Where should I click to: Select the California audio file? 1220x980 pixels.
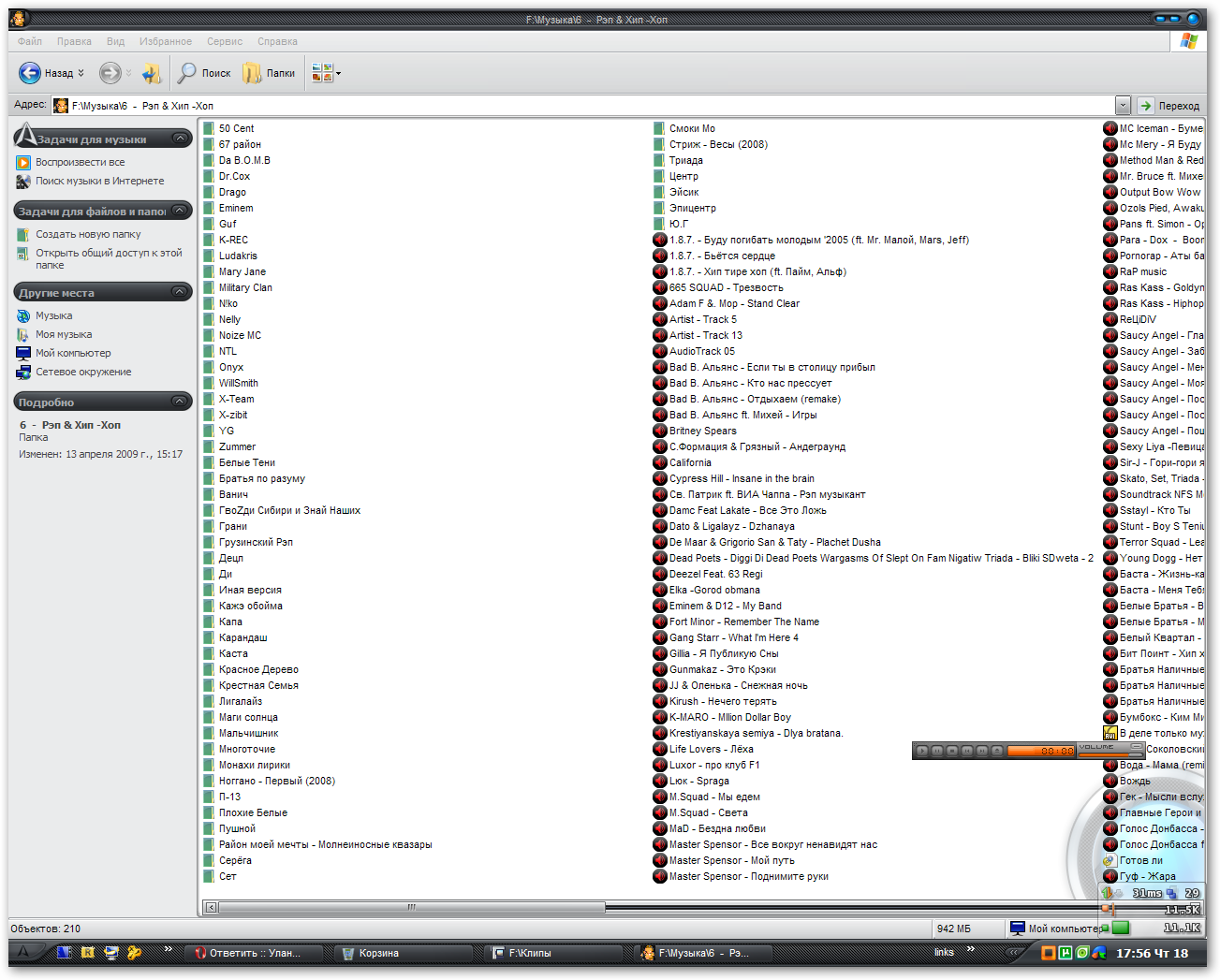690,462
